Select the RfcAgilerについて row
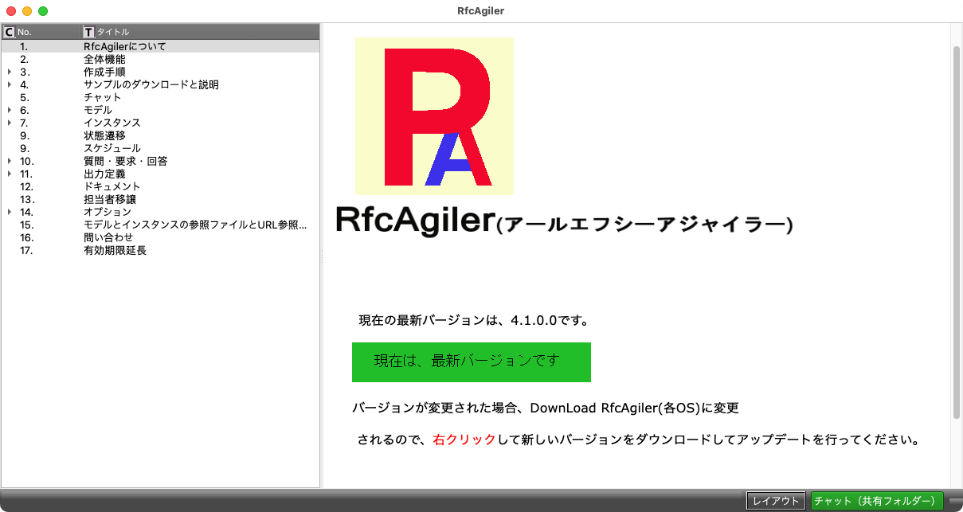963x512 pixels. 160,46
